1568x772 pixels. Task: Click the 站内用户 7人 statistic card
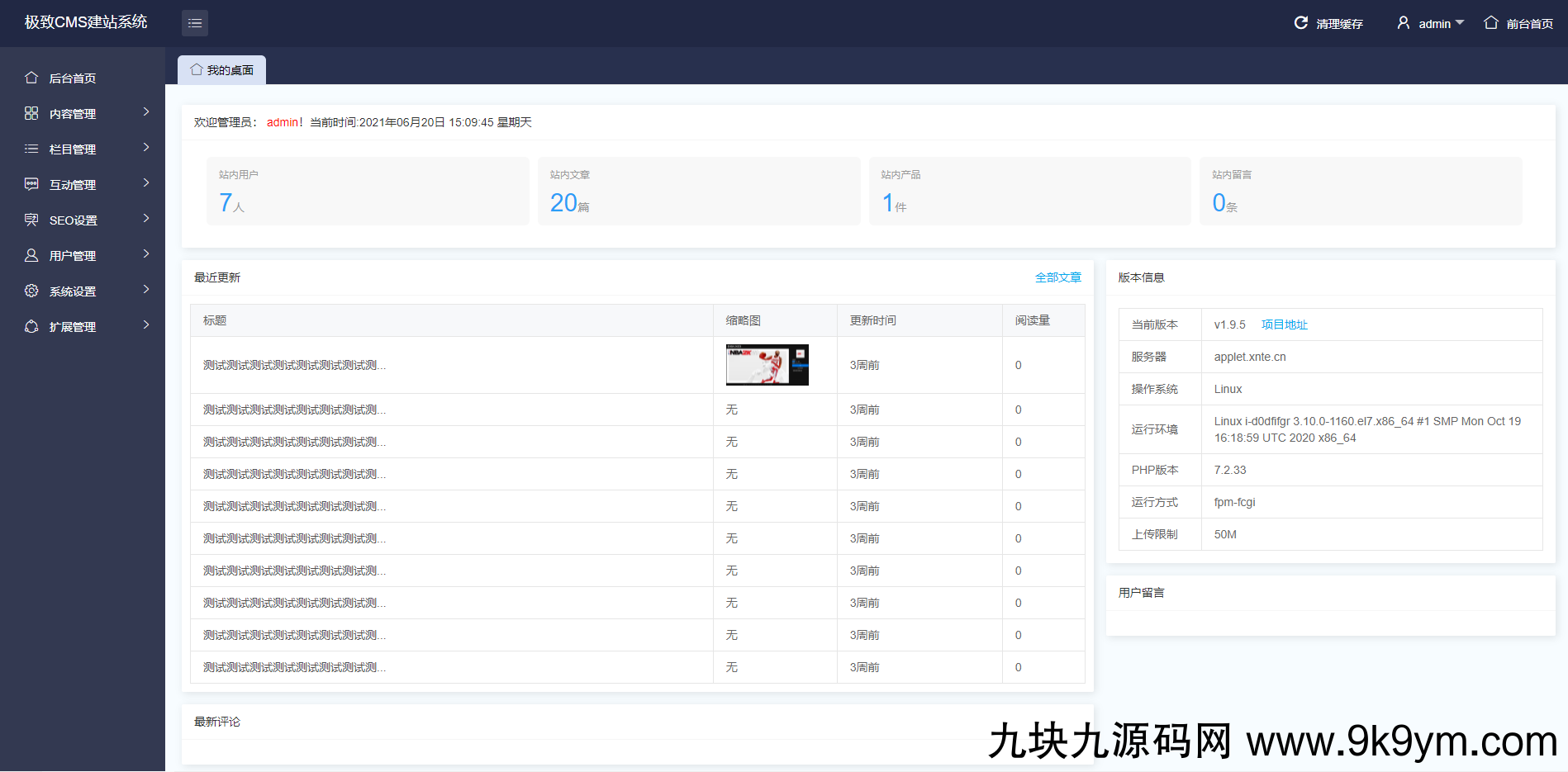click(x=368, y=191)
